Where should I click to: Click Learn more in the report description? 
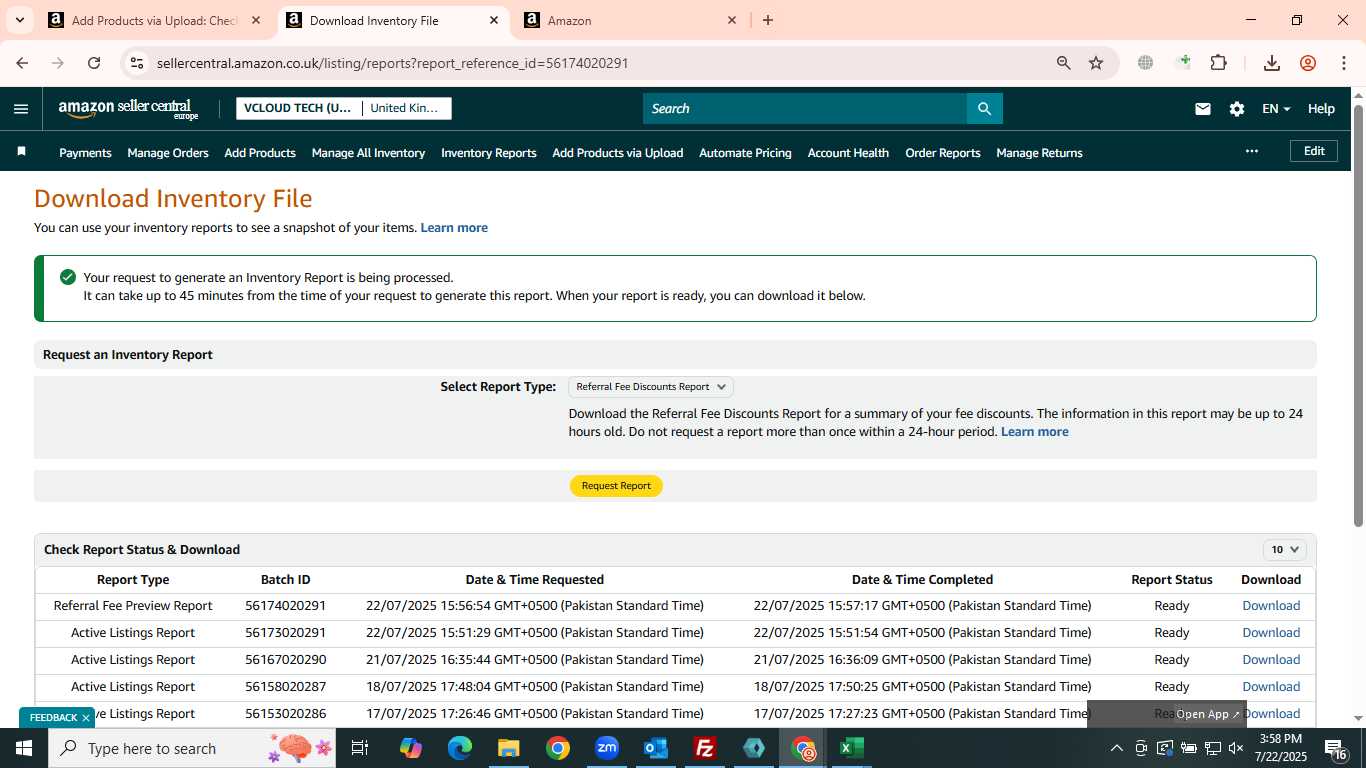point(1034,432)
